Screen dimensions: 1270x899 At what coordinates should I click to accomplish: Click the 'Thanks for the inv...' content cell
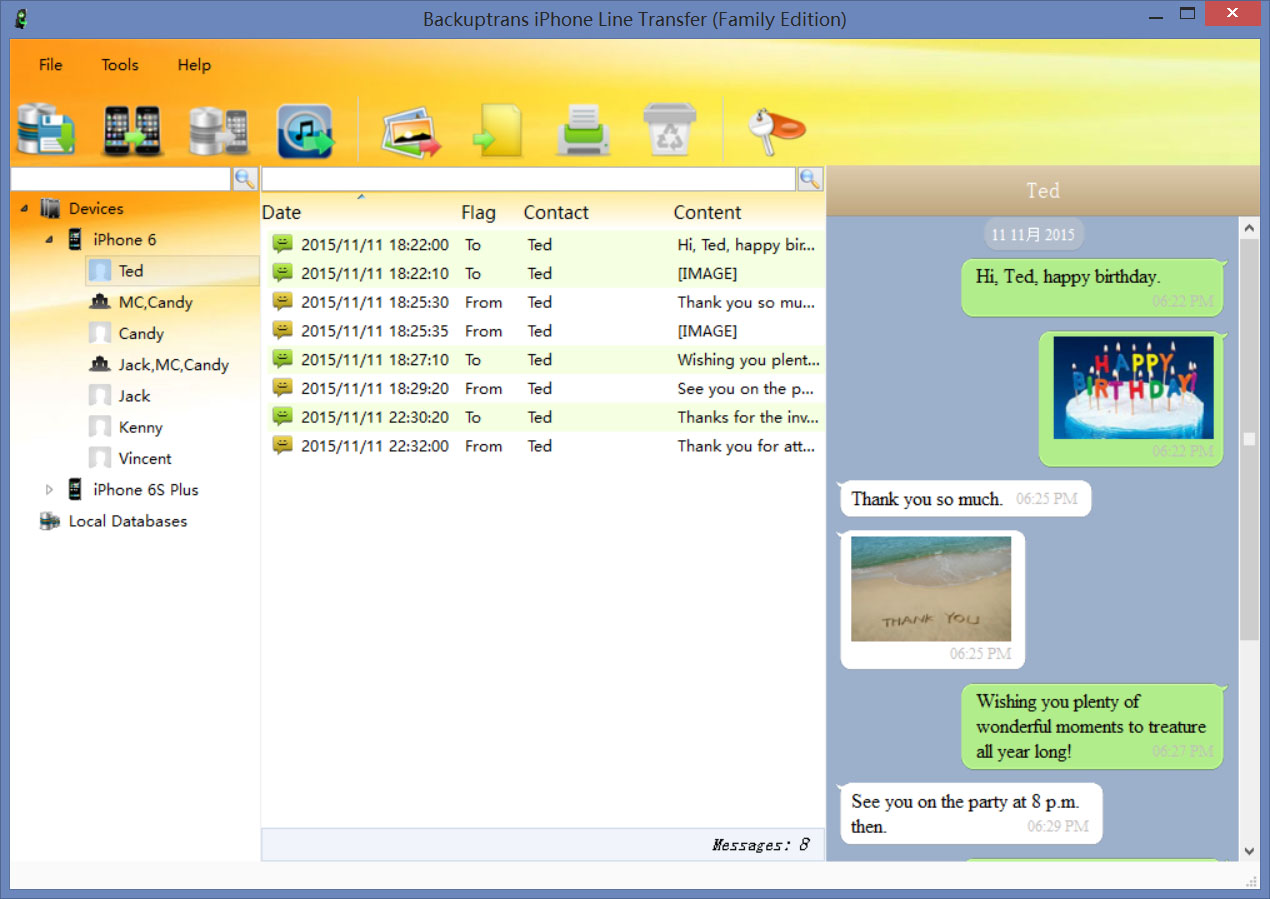748,417
